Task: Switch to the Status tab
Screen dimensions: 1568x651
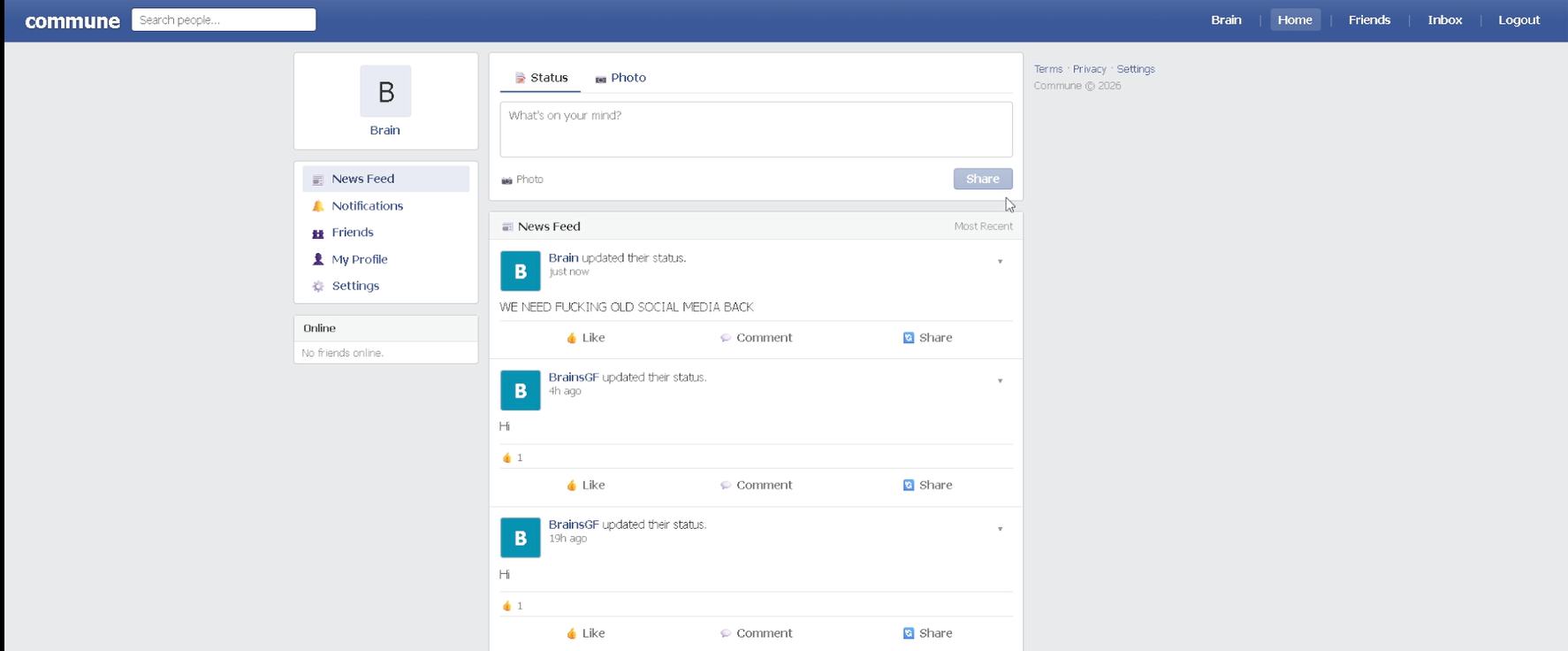Action: [540, 78]
